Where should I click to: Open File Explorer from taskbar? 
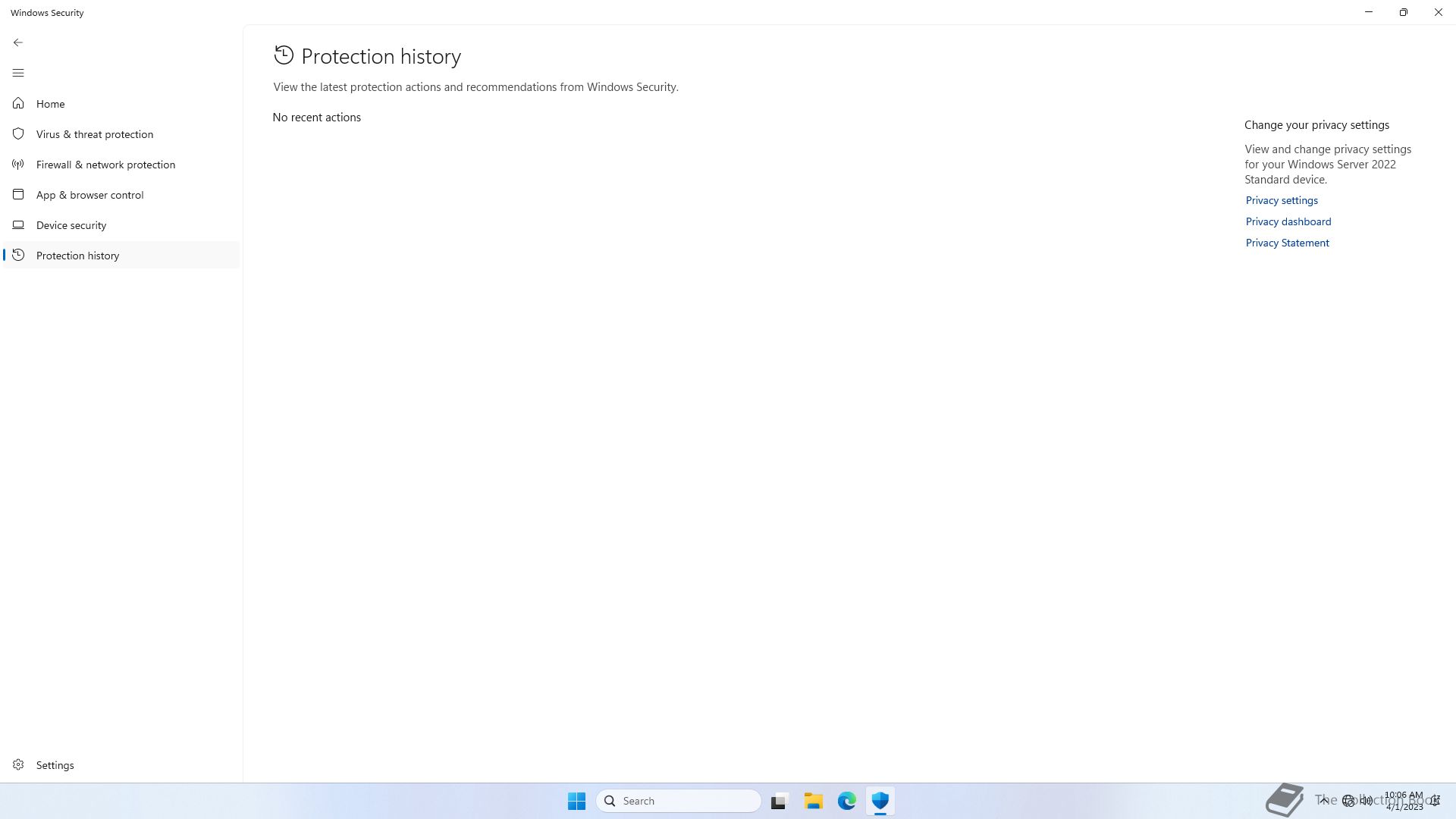[813, 801]
